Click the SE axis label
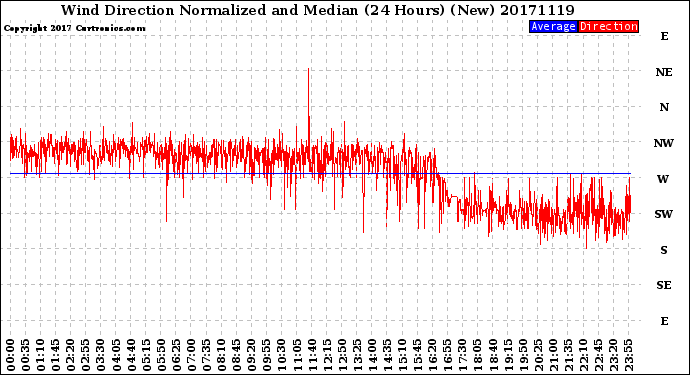The height and width of the screenshot is (375, 690). pos(664,285)
